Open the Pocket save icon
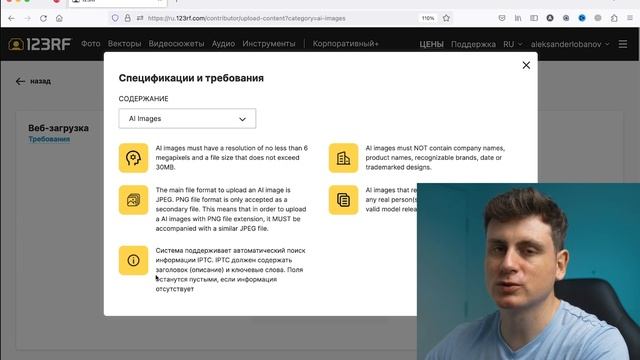This screenshot has height=360, width=640. (502, 18)
